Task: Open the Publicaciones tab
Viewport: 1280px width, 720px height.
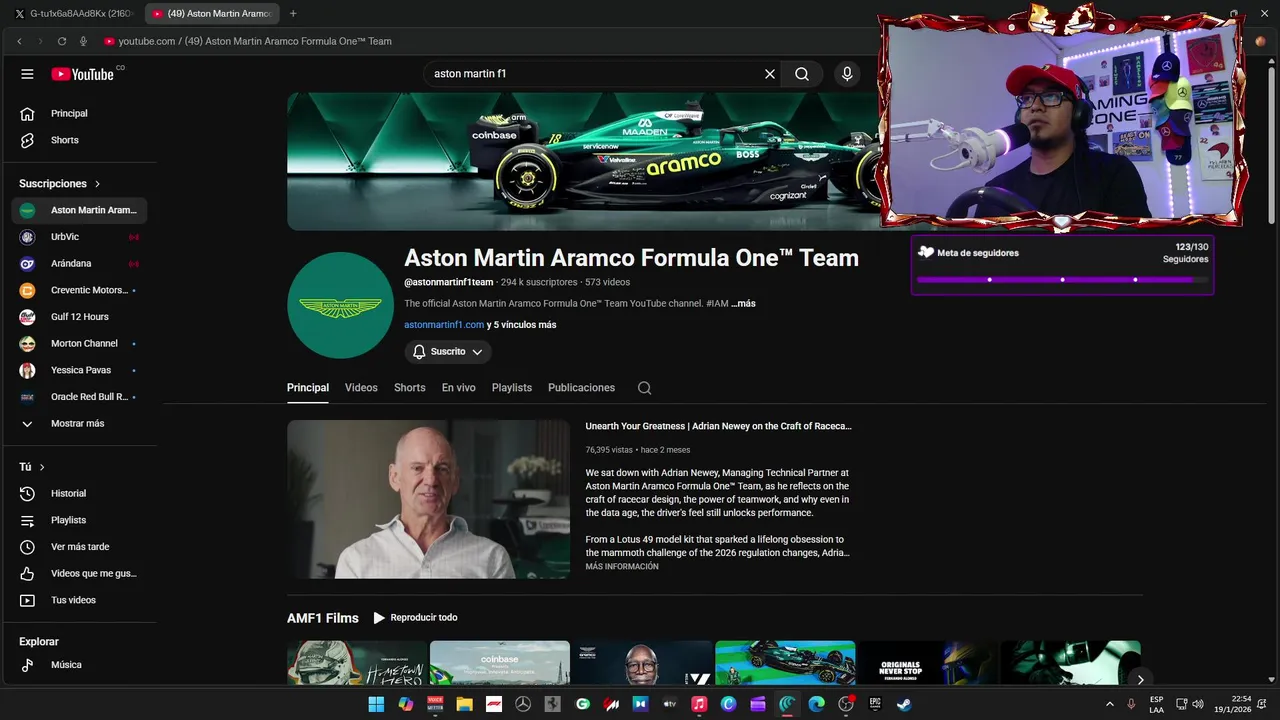Action: coord(581,388)
